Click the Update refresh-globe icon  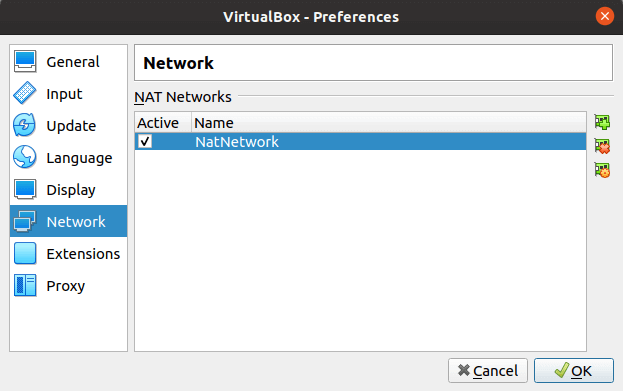pyautogui.click(x=25, y=126)
